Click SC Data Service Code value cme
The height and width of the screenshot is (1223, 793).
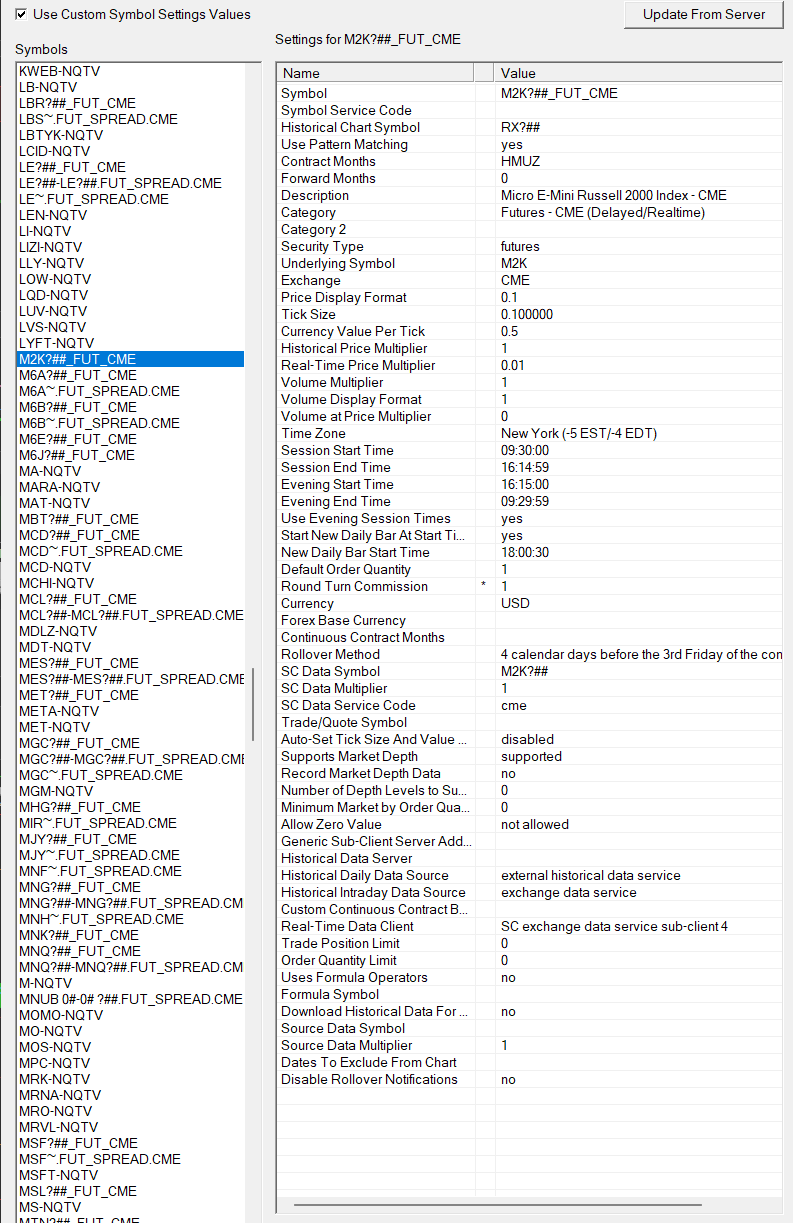[x=513, y=705]
